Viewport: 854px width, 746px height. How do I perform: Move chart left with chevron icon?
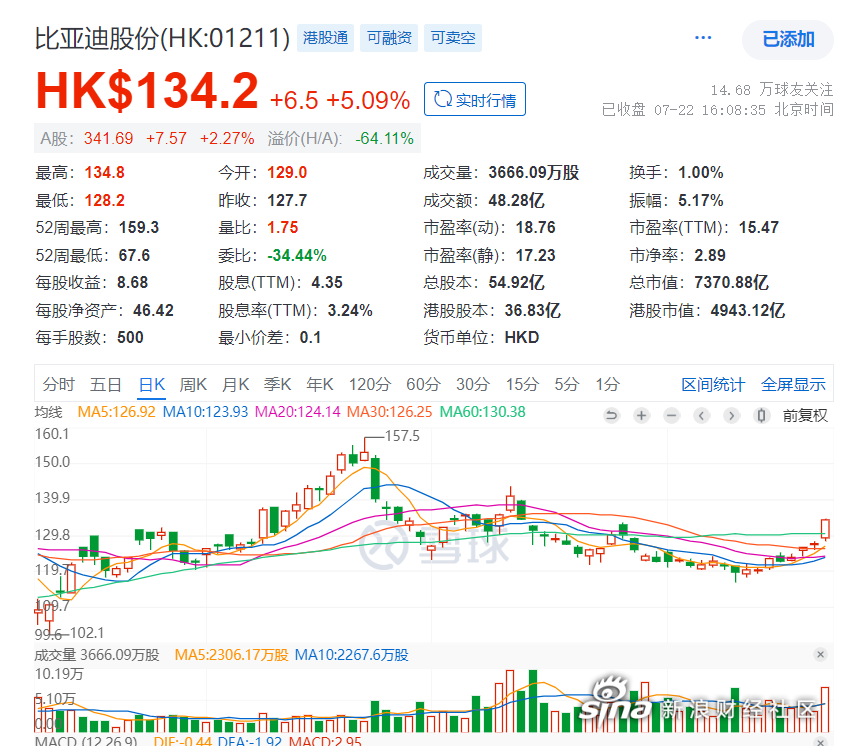tap(702, 416)
